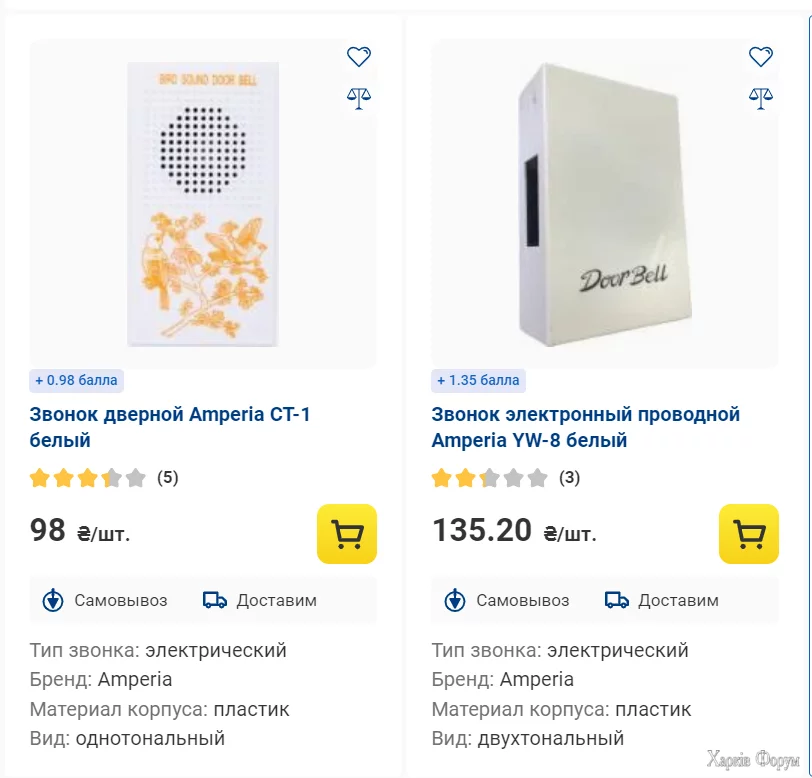Viewport: 812px width, 778px height.
Task: Click pickup icon for Amperia YW-8
Action: [455, 600]
